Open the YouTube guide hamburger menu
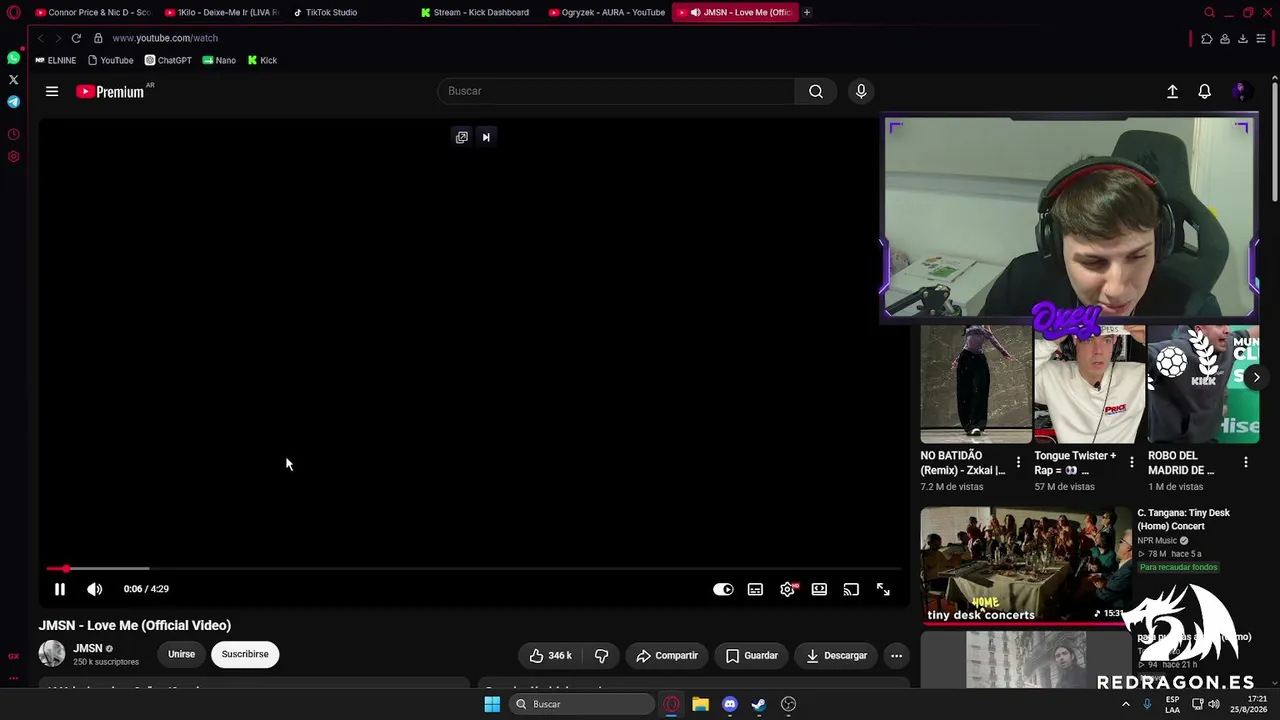Screen dimensions: 1280x720 [52, 91]
